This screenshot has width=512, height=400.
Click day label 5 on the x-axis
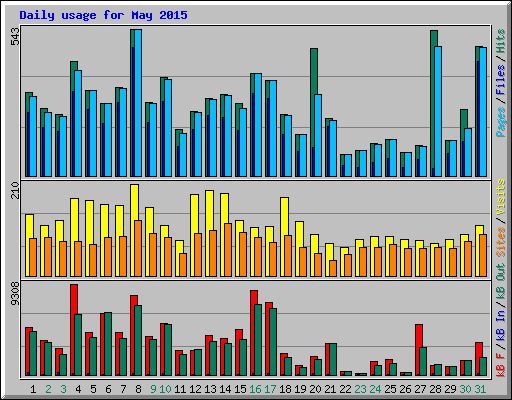tap(93, 389)
